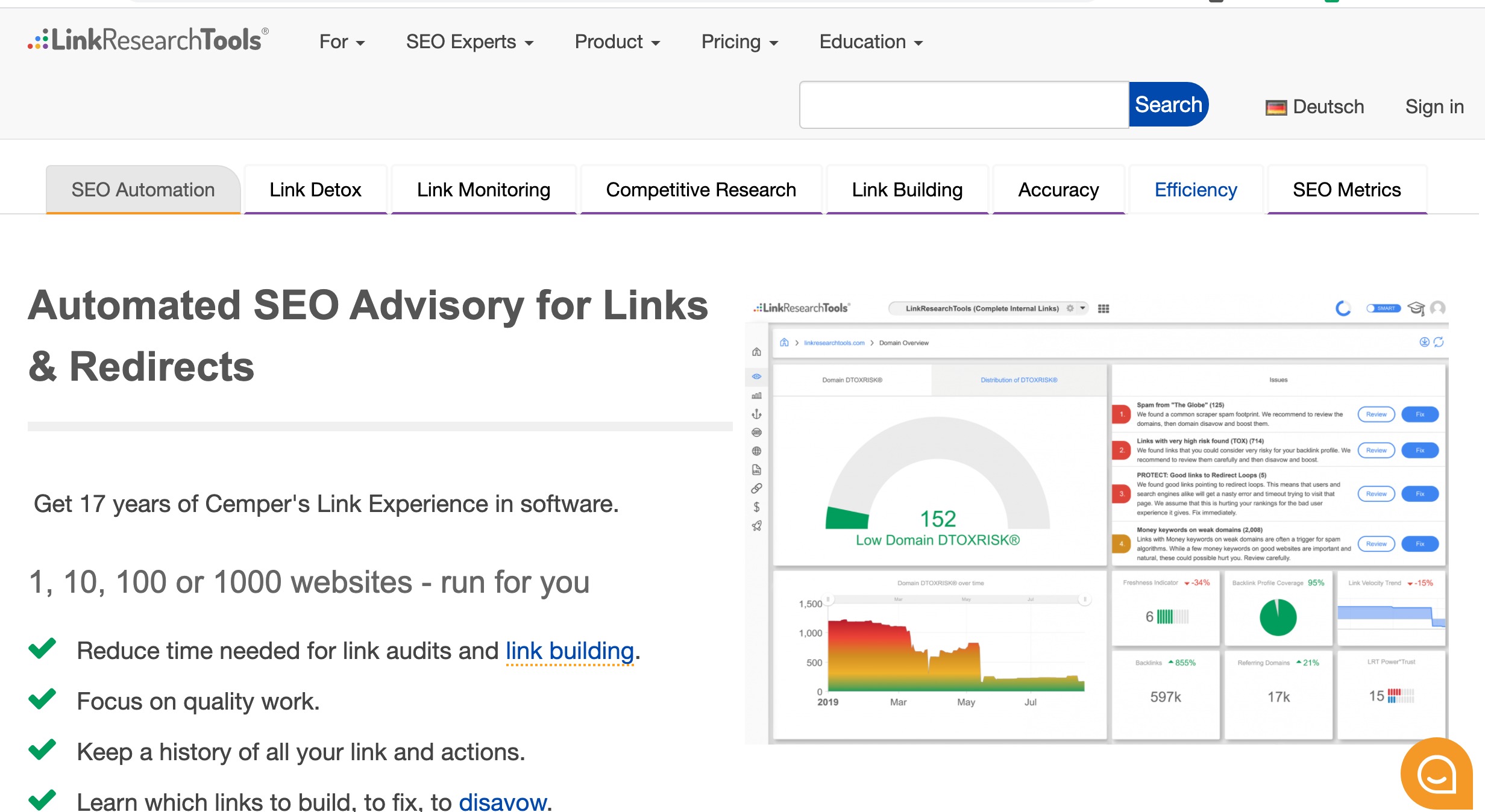Switch to the Link Detox tab
The width and height of the screenshot is (1485, 812).
[x=315, y=190]
